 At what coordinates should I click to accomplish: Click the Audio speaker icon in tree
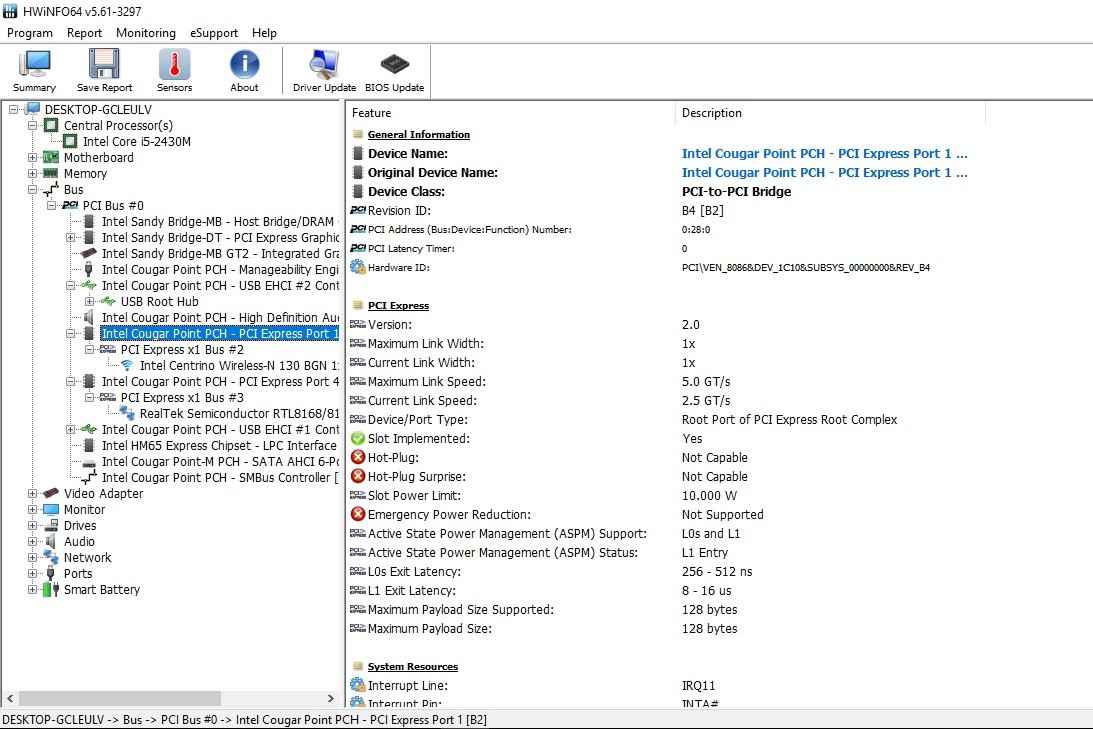click(51, 542)
